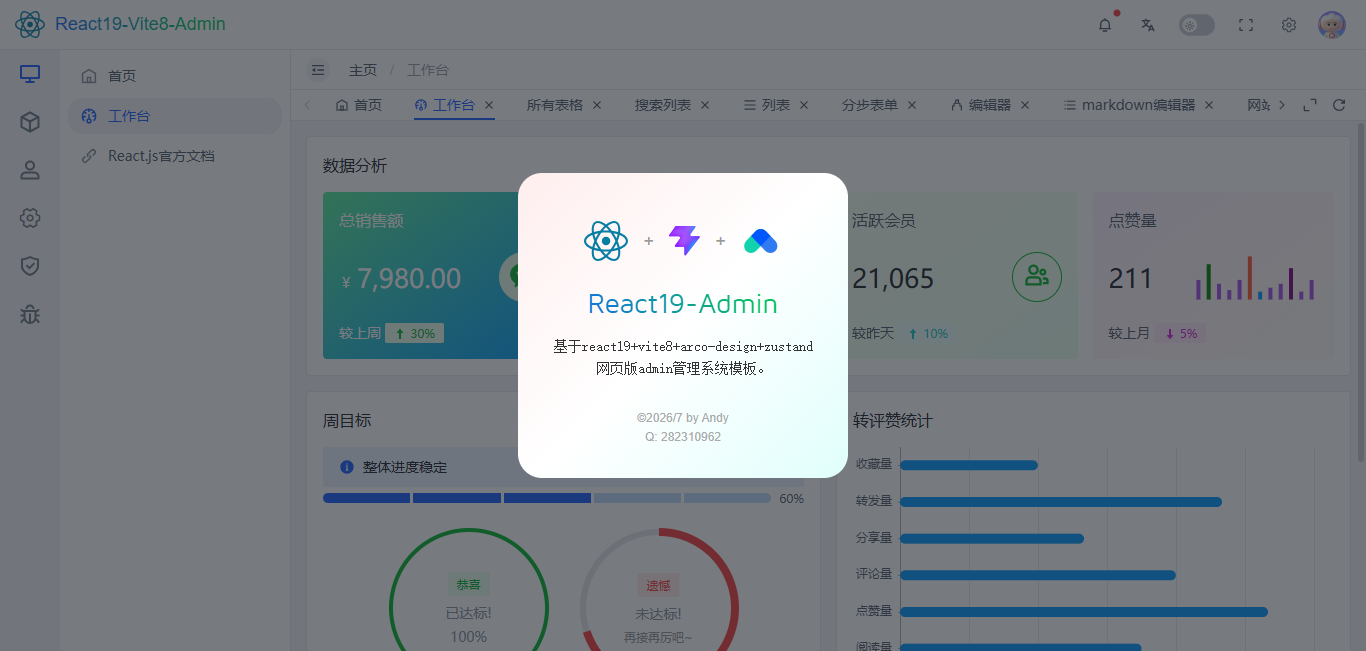
Task: Close the 所有表格 tab
Action: 597,105
